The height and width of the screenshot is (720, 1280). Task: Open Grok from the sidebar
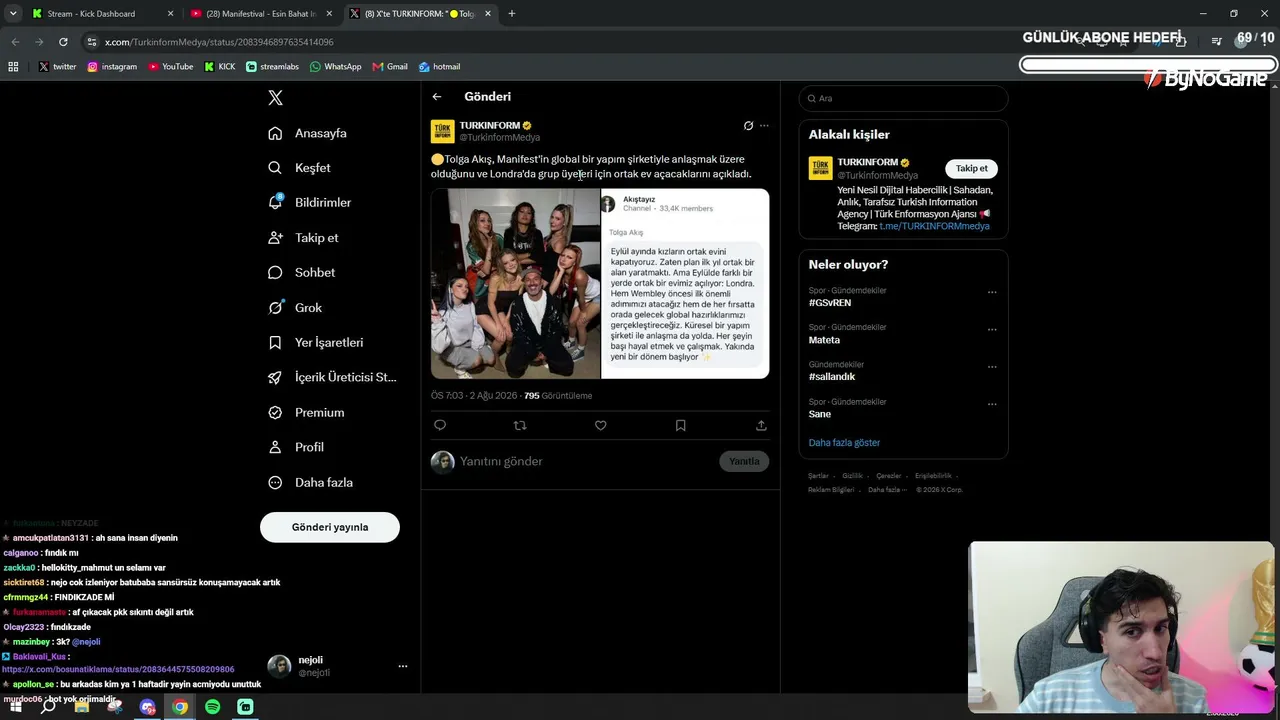pos(296,308)
